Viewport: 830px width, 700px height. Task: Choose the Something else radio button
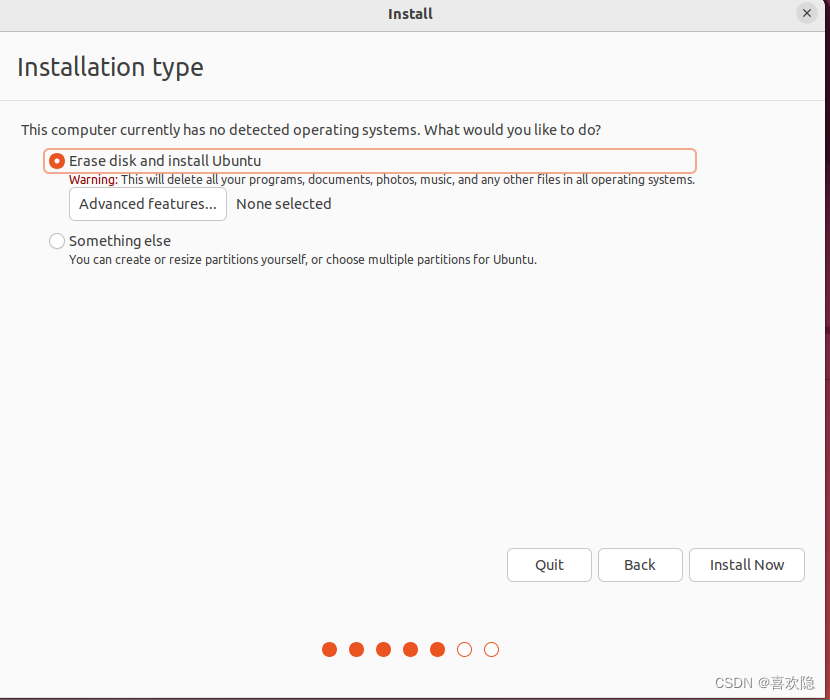pyautogui.click(x=57, y=241)
